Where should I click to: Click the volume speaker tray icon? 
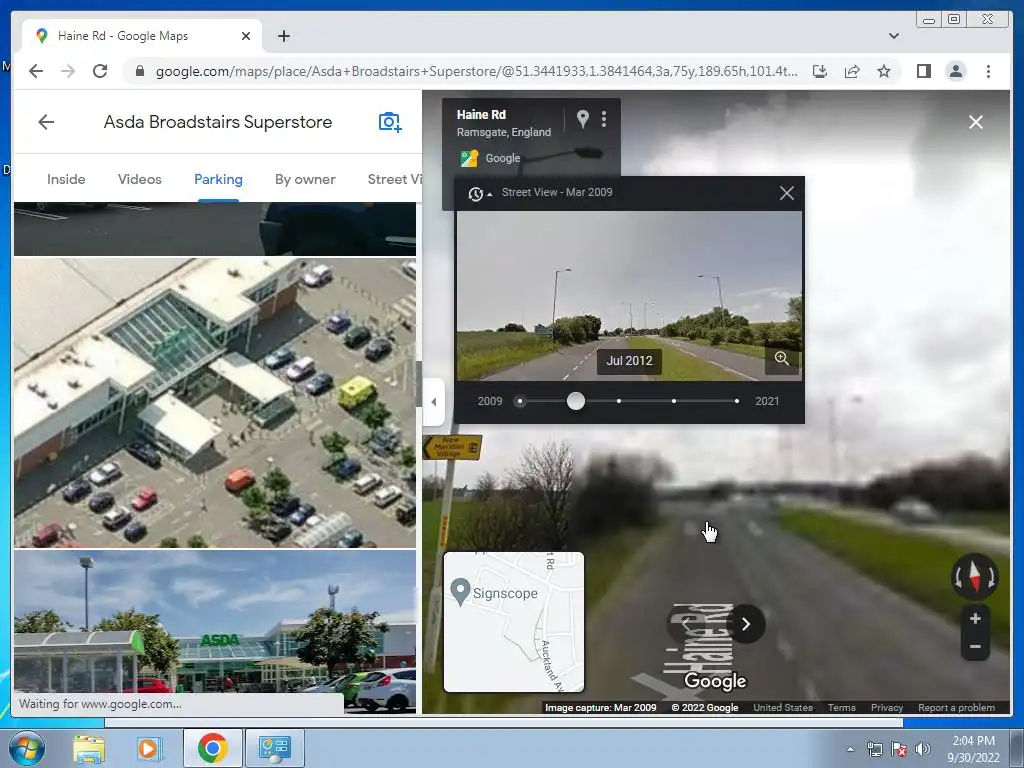pyautogui.click(x=923, y=749)
